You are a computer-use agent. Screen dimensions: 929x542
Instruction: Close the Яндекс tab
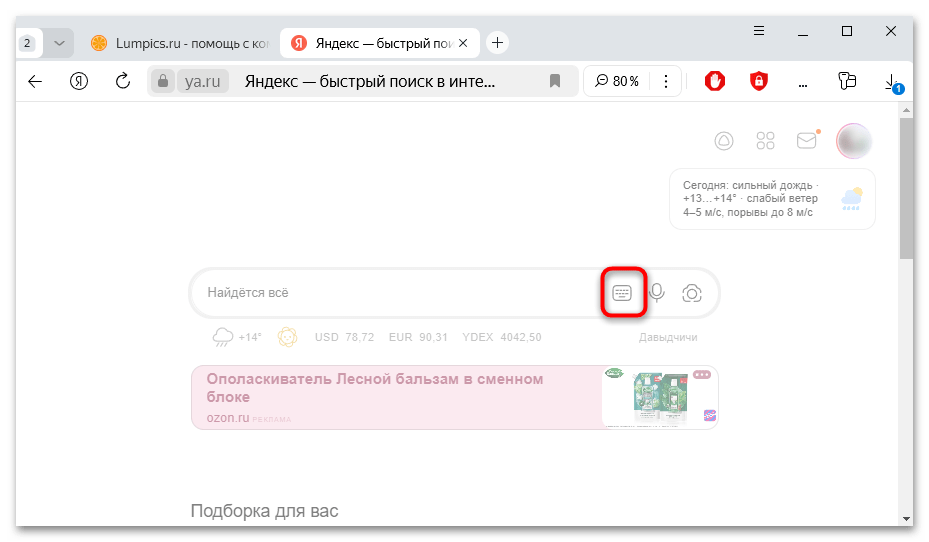tap(463, 43)
